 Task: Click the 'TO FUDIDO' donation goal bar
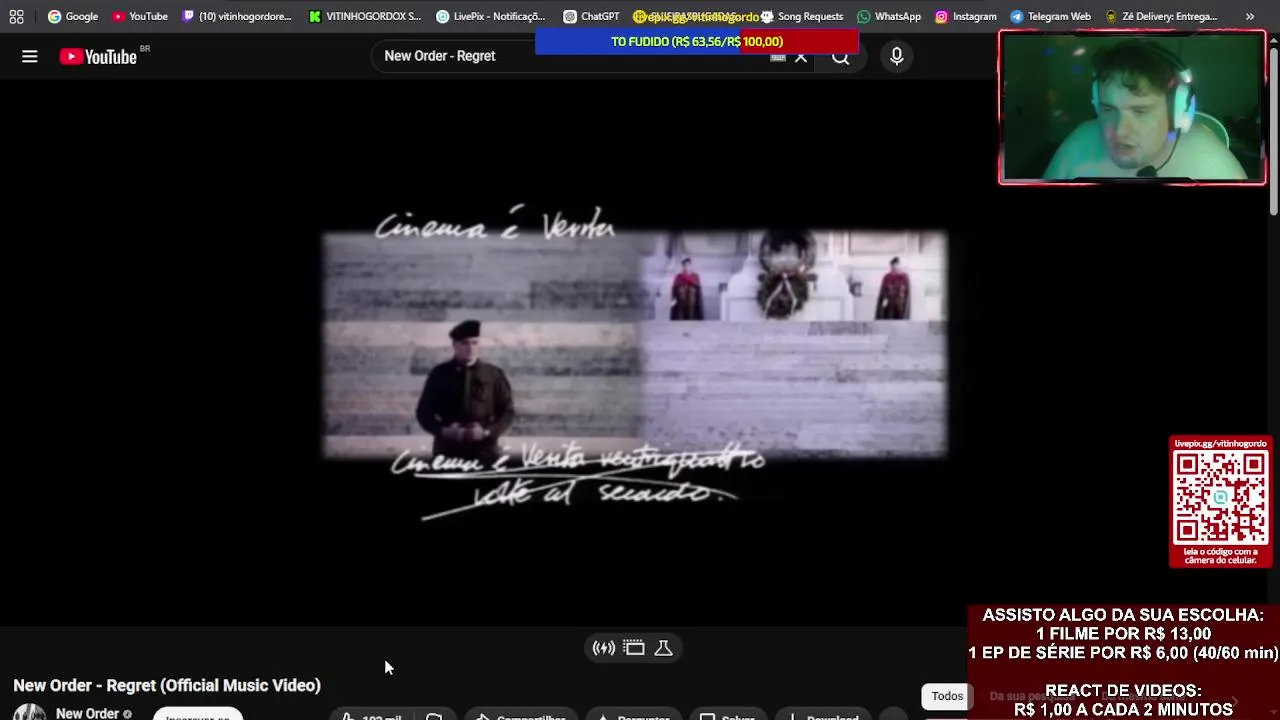[x=697, y=42]
